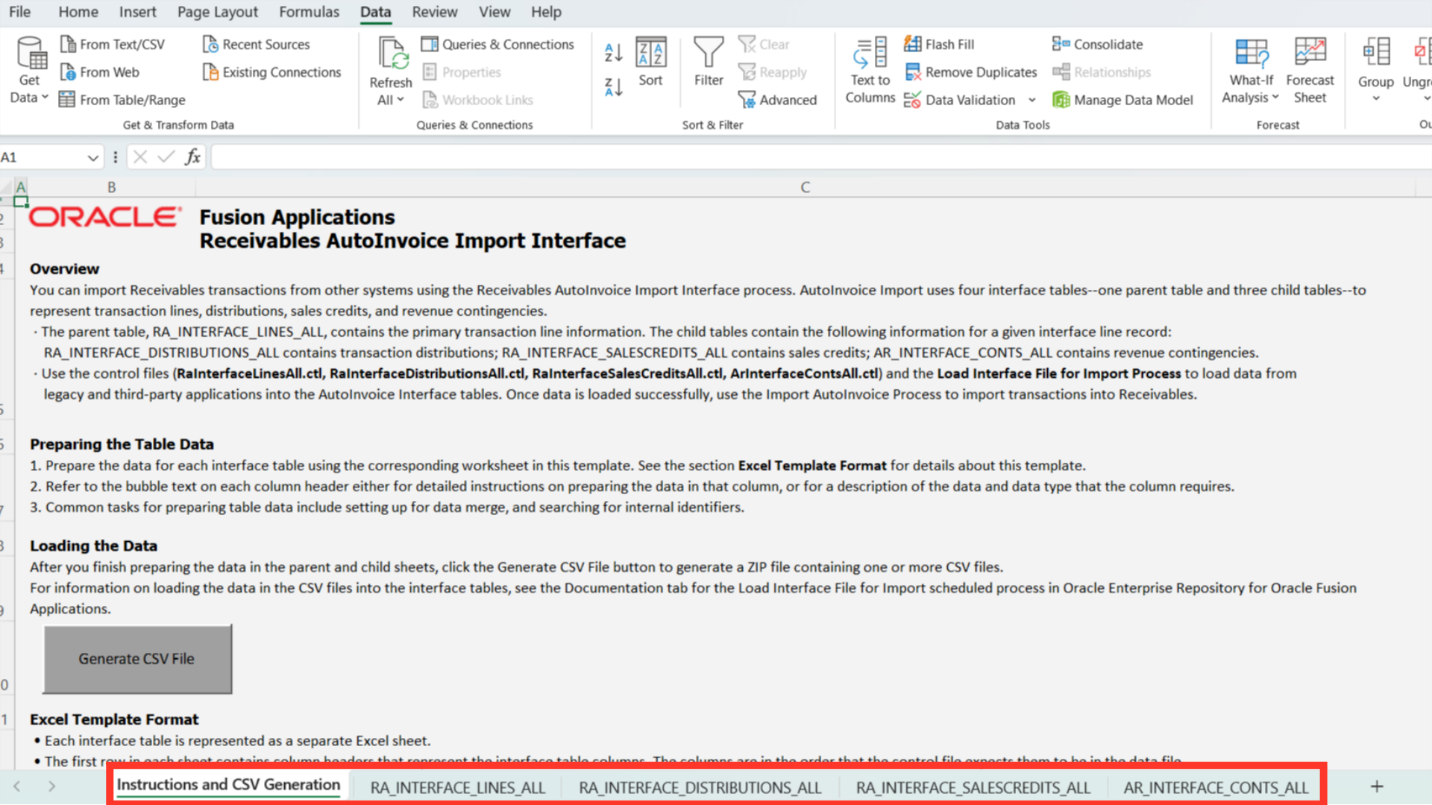
Task: Expand the Get Data dropdown arrow
Action: pos(44,98)
